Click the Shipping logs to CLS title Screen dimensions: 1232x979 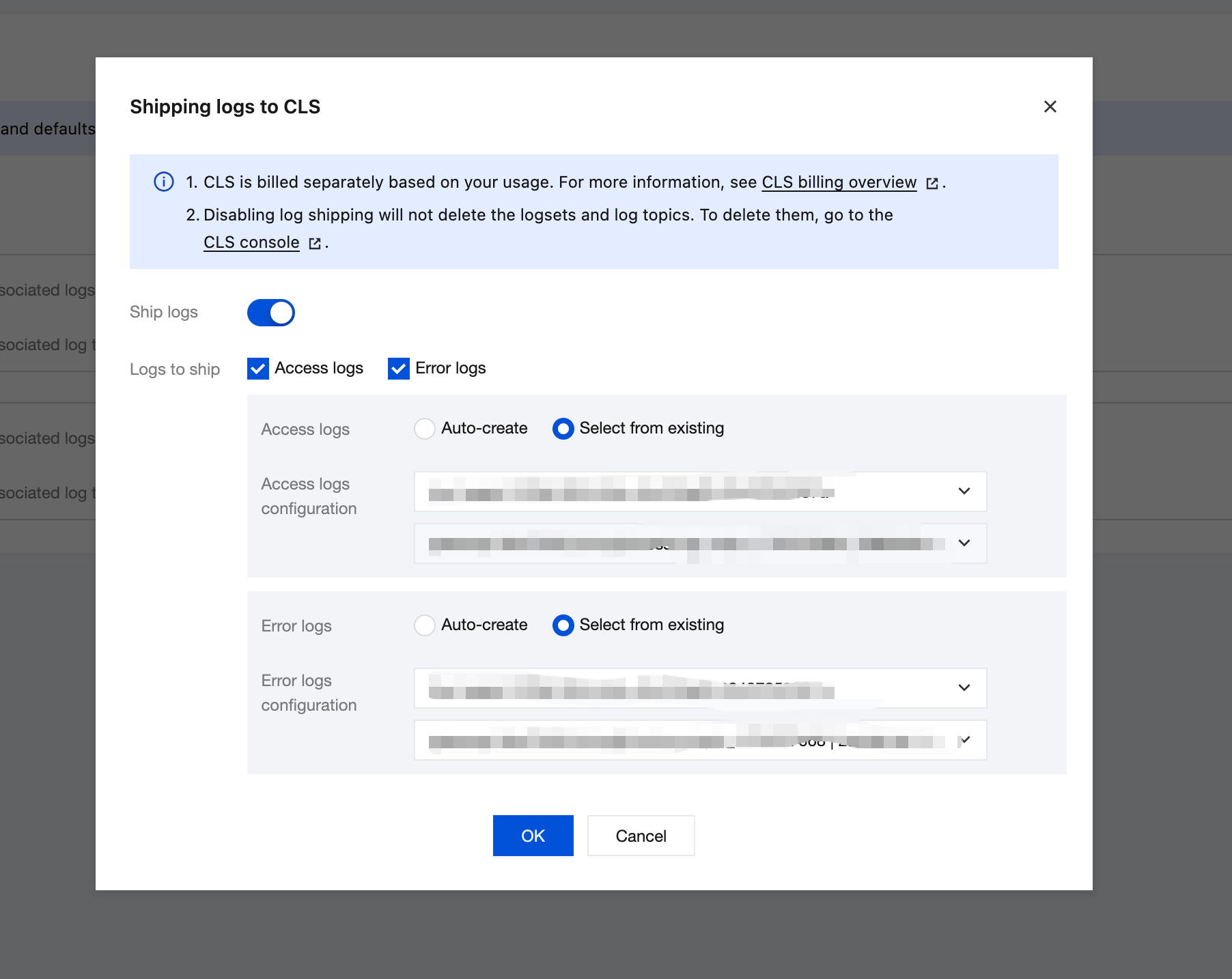[x=225, y=107]
